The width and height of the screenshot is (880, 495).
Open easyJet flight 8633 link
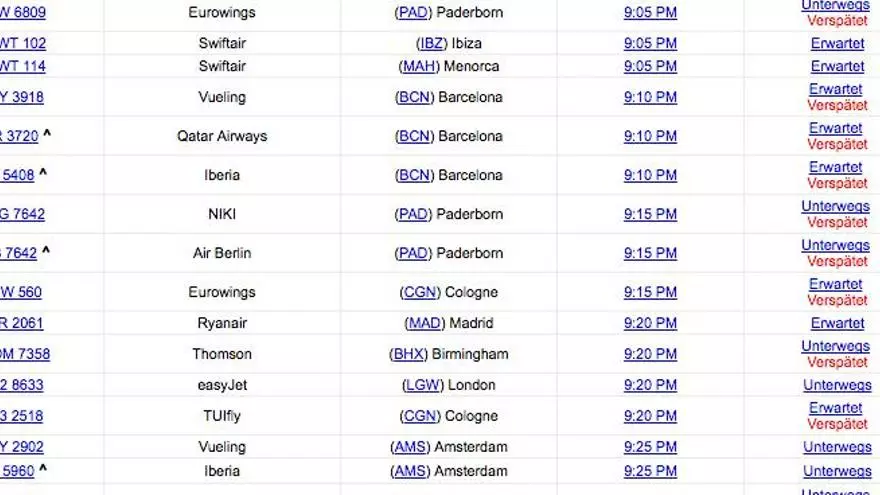point(20,385)
